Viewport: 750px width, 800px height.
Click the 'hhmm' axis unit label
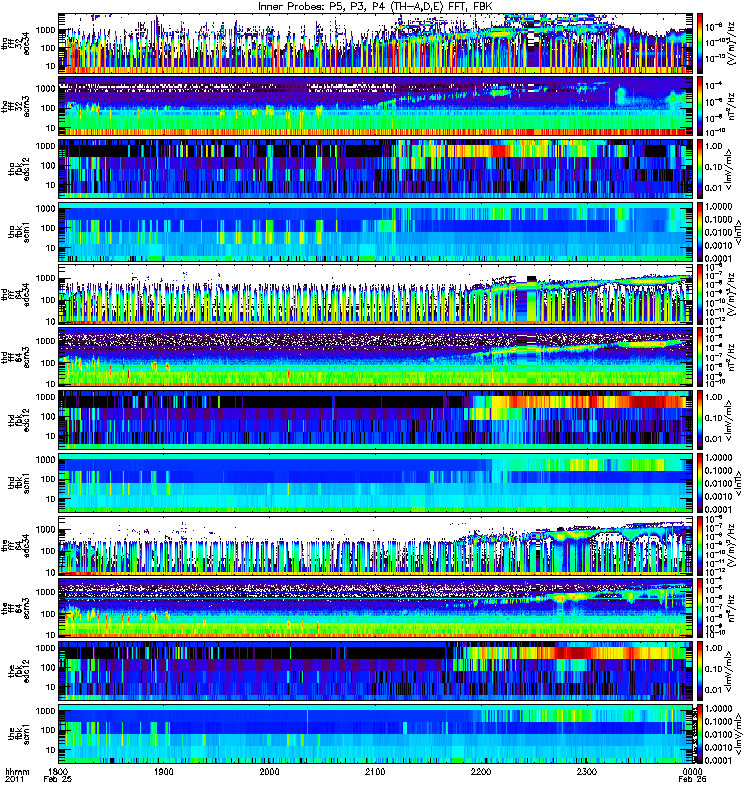point(17,771)
